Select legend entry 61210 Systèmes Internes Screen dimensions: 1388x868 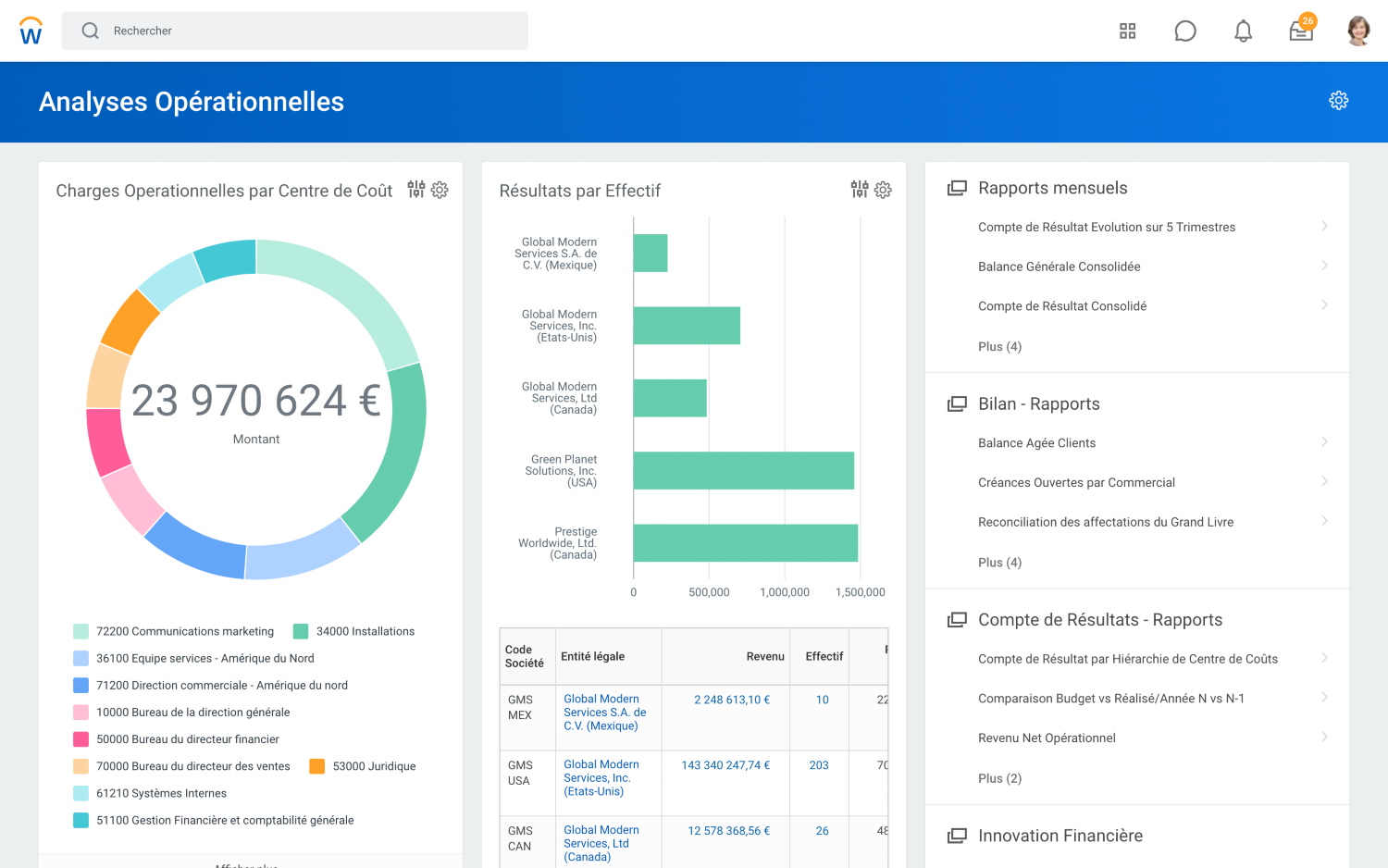point(150,793)
